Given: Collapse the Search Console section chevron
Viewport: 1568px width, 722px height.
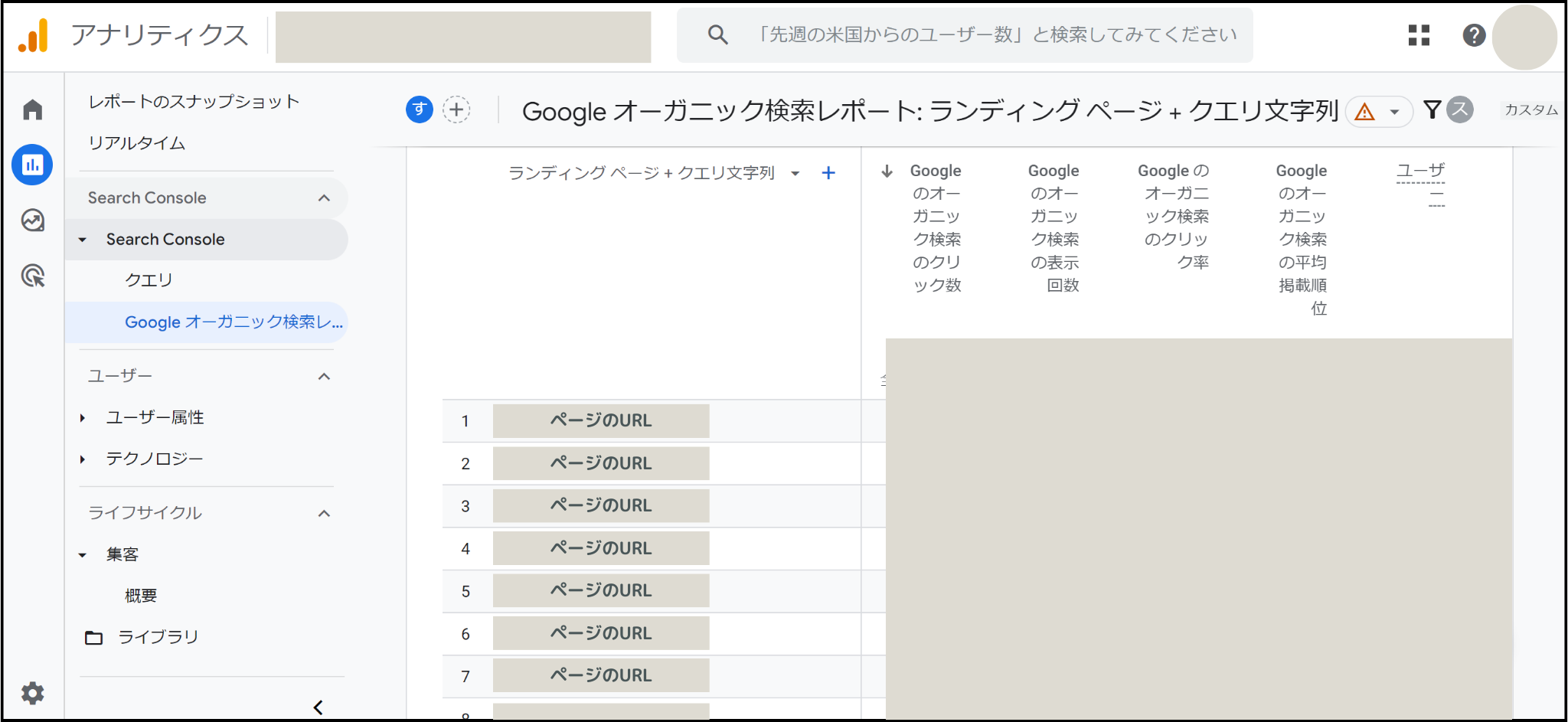Looking at the screenshot, I should 324,198.
